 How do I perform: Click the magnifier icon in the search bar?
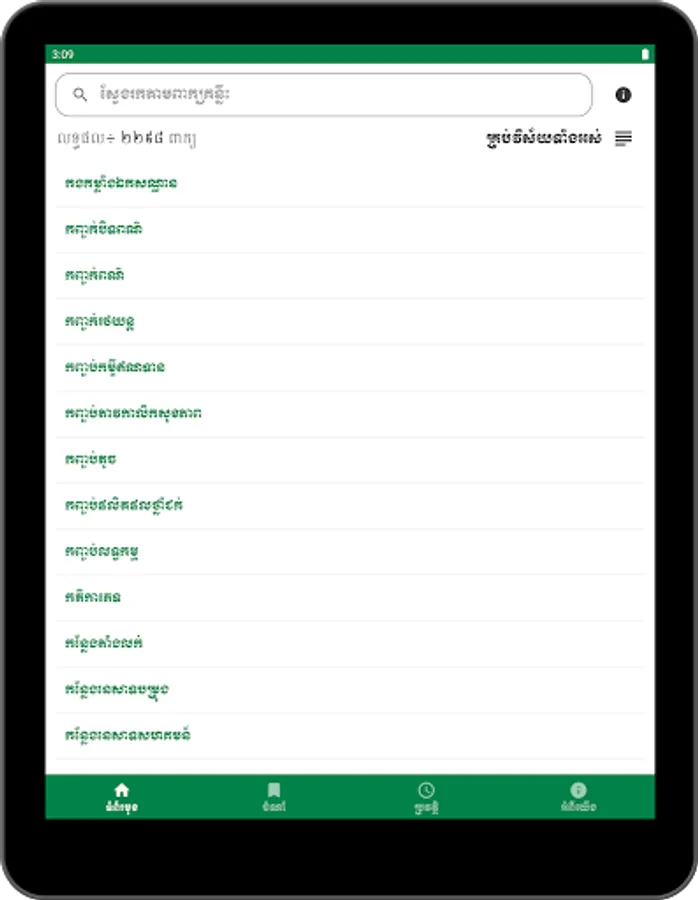80,95
